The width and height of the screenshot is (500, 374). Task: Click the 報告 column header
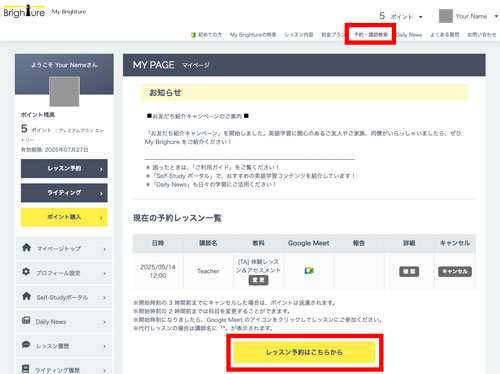click(359, 243)
